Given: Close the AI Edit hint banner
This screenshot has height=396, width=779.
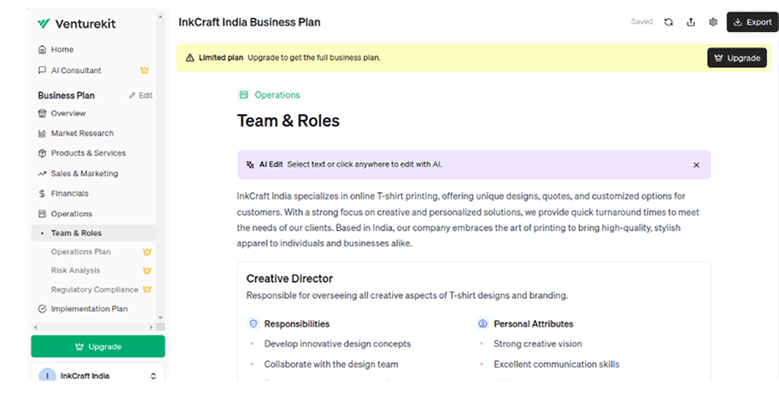Looking at the screenshot, I should pyautogui.click(x=697, y=165).
